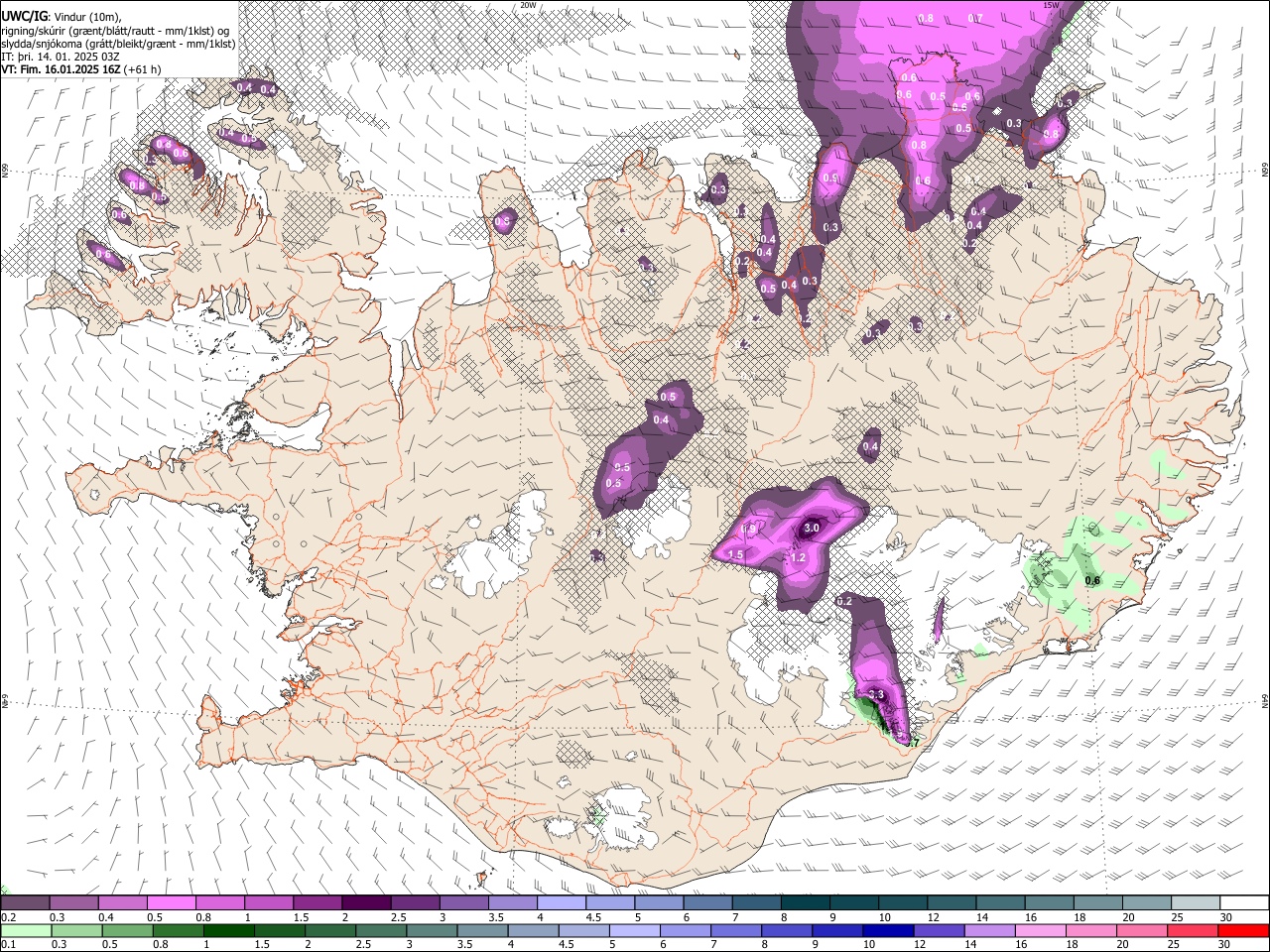Click the '15W' longitude label
Viewport: 1270px width, 952px height.
tap(1052, 5)
